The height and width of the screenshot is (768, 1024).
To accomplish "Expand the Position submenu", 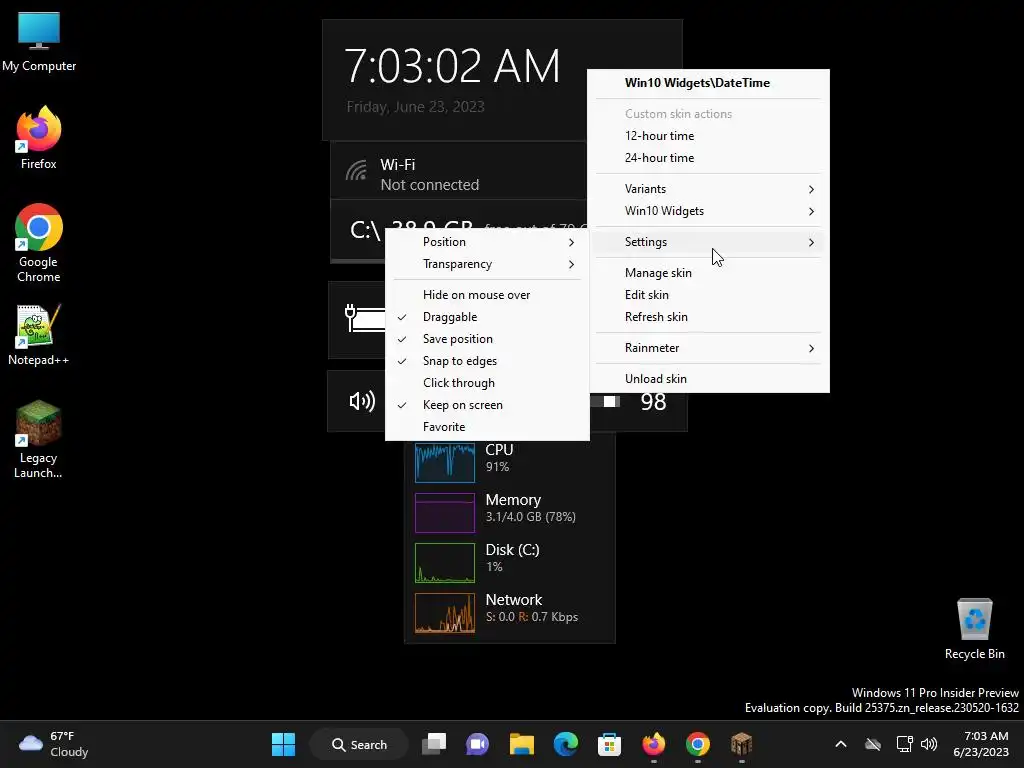I will [x=487, y=242].
